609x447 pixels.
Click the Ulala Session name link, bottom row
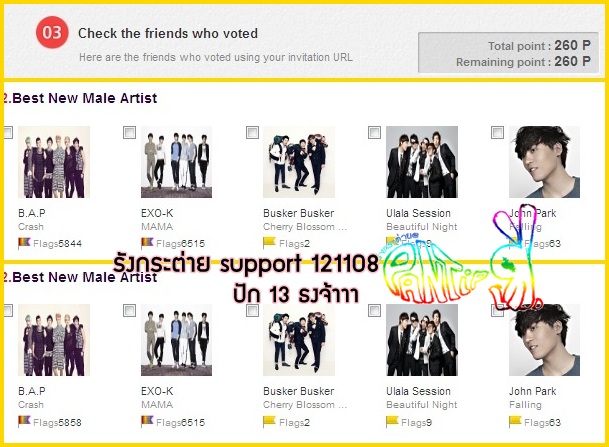coord(418,391)
